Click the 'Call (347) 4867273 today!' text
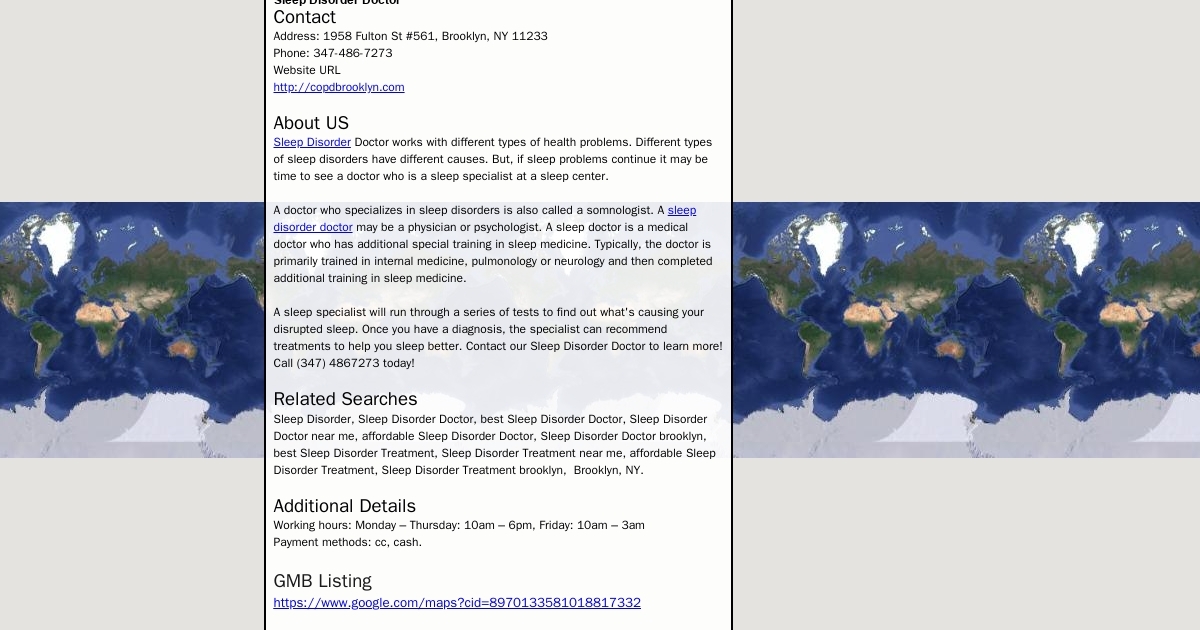1200x630 pixels. click(x=344, y=363)
